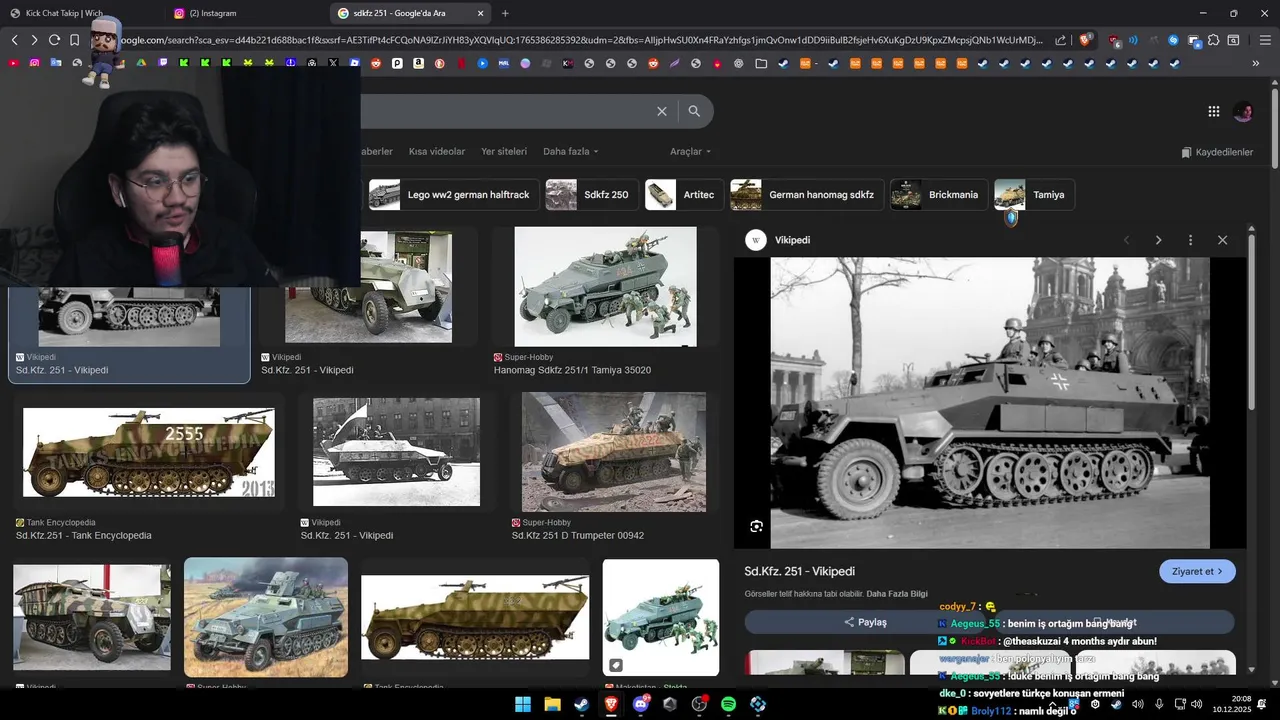Select the Kısa videolar search tab
The height and width of the screenshot is (720, 1280).
437,152
